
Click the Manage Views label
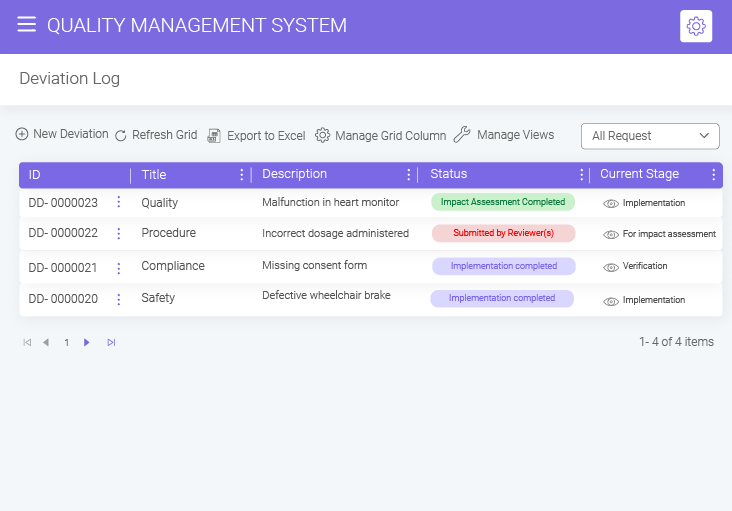(x=515, y=135)
